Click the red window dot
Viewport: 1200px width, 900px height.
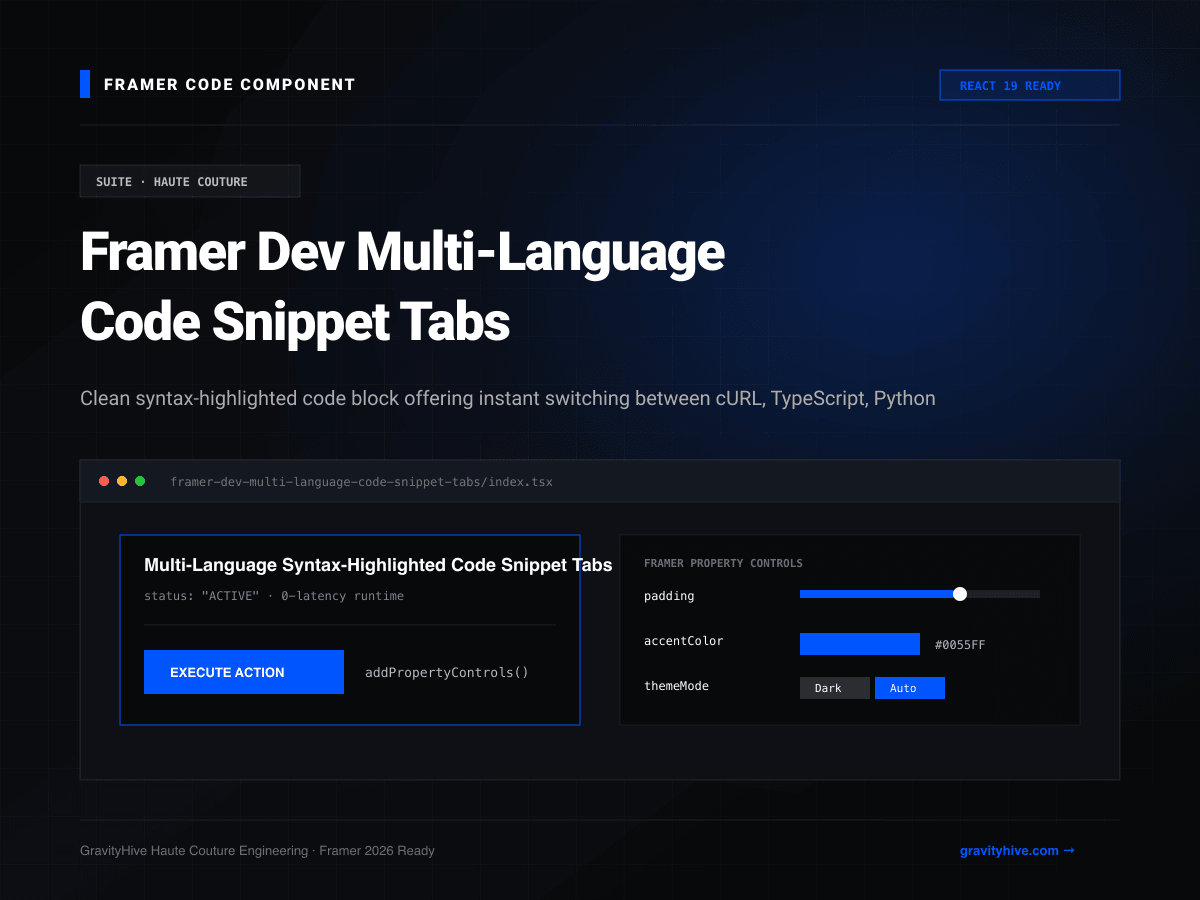[x=104, y=481]
